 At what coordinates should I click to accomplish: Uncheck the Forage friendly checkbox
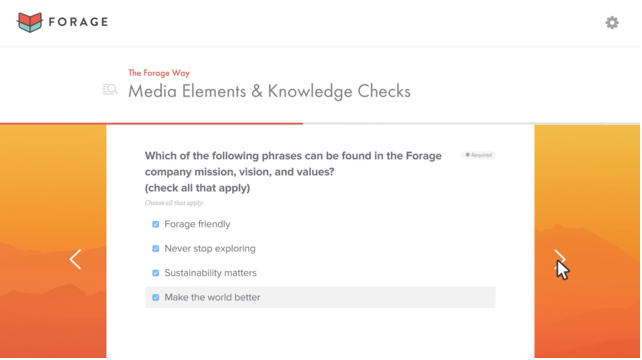(156, 224)
